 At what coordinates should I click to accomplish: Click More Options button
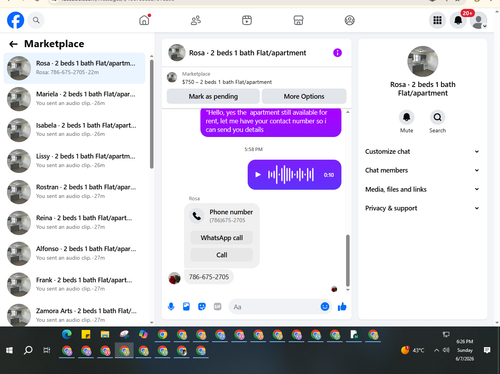(304, 96)
